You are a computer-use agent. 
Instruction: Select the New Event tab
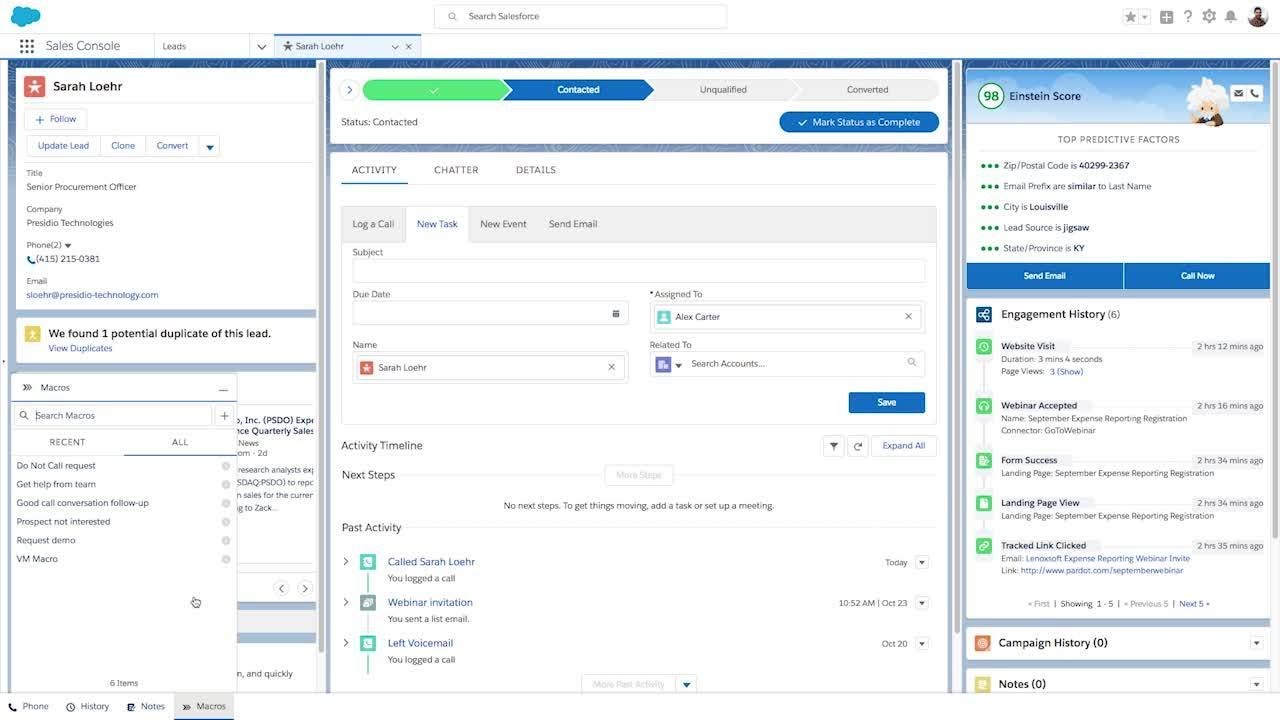tap(503, 224)
